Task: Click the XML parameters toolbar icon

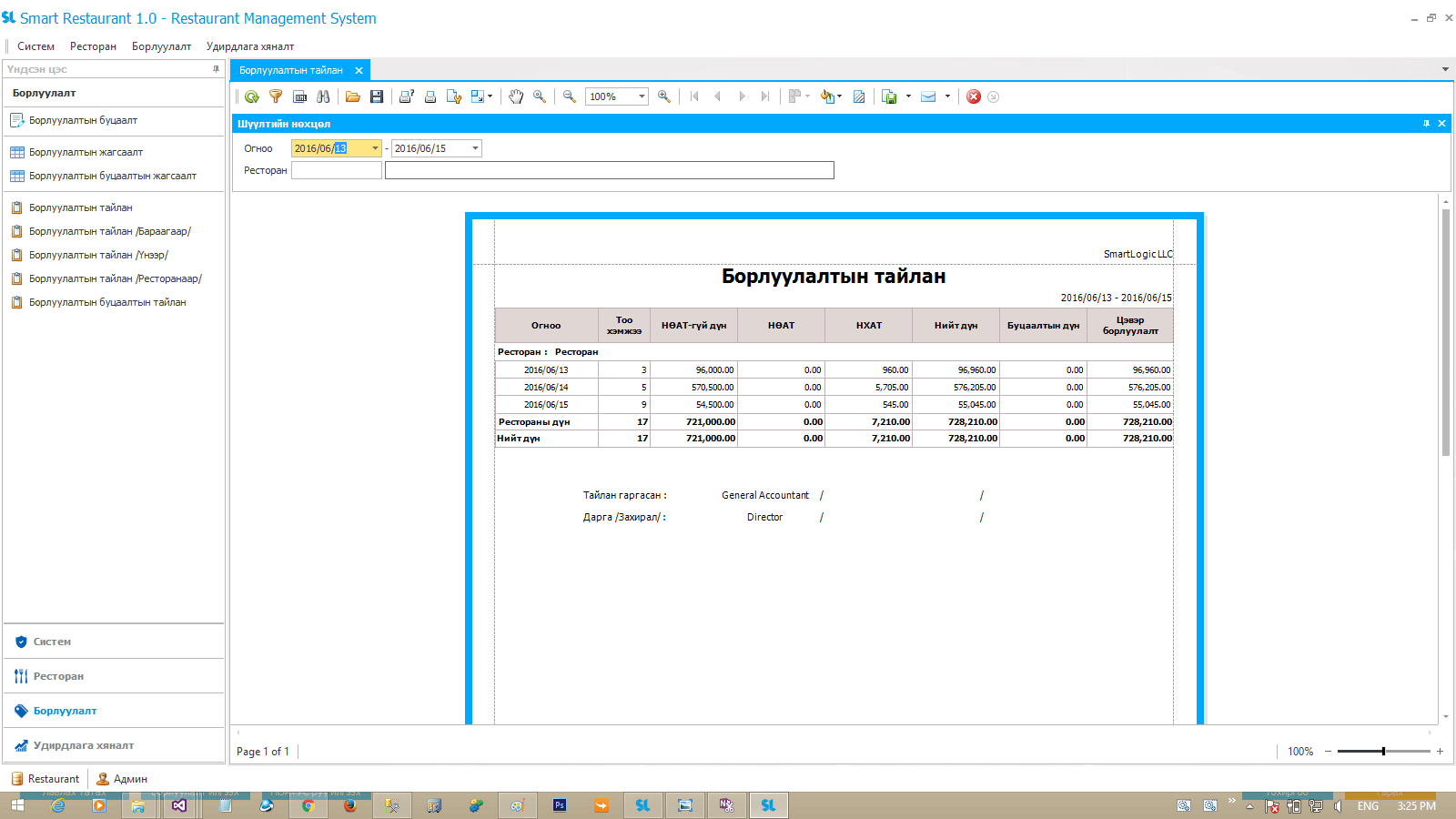Action: pos(300,96)
